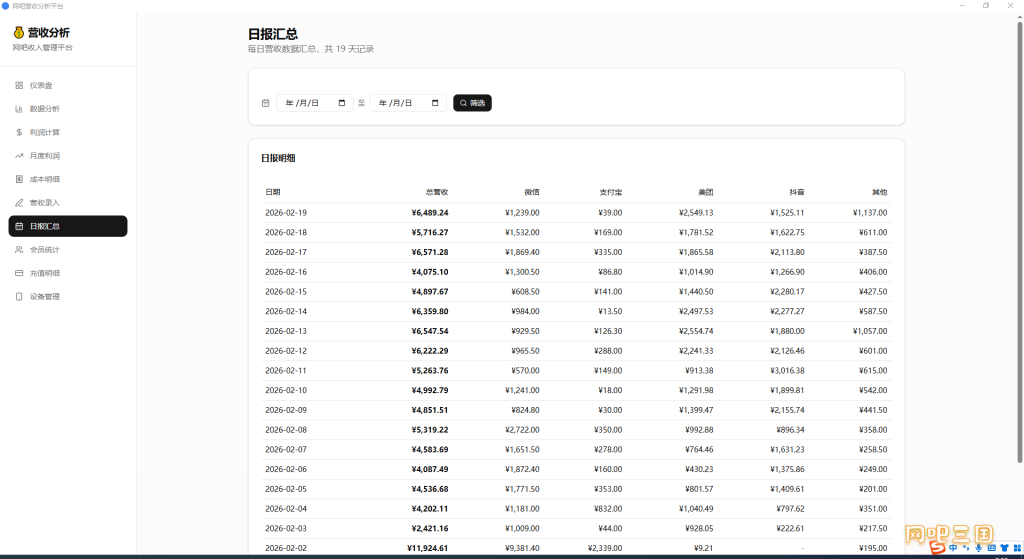This screenshot has width=1024, height=559.
Task: Click the end date input field
Action: (408, 103)
